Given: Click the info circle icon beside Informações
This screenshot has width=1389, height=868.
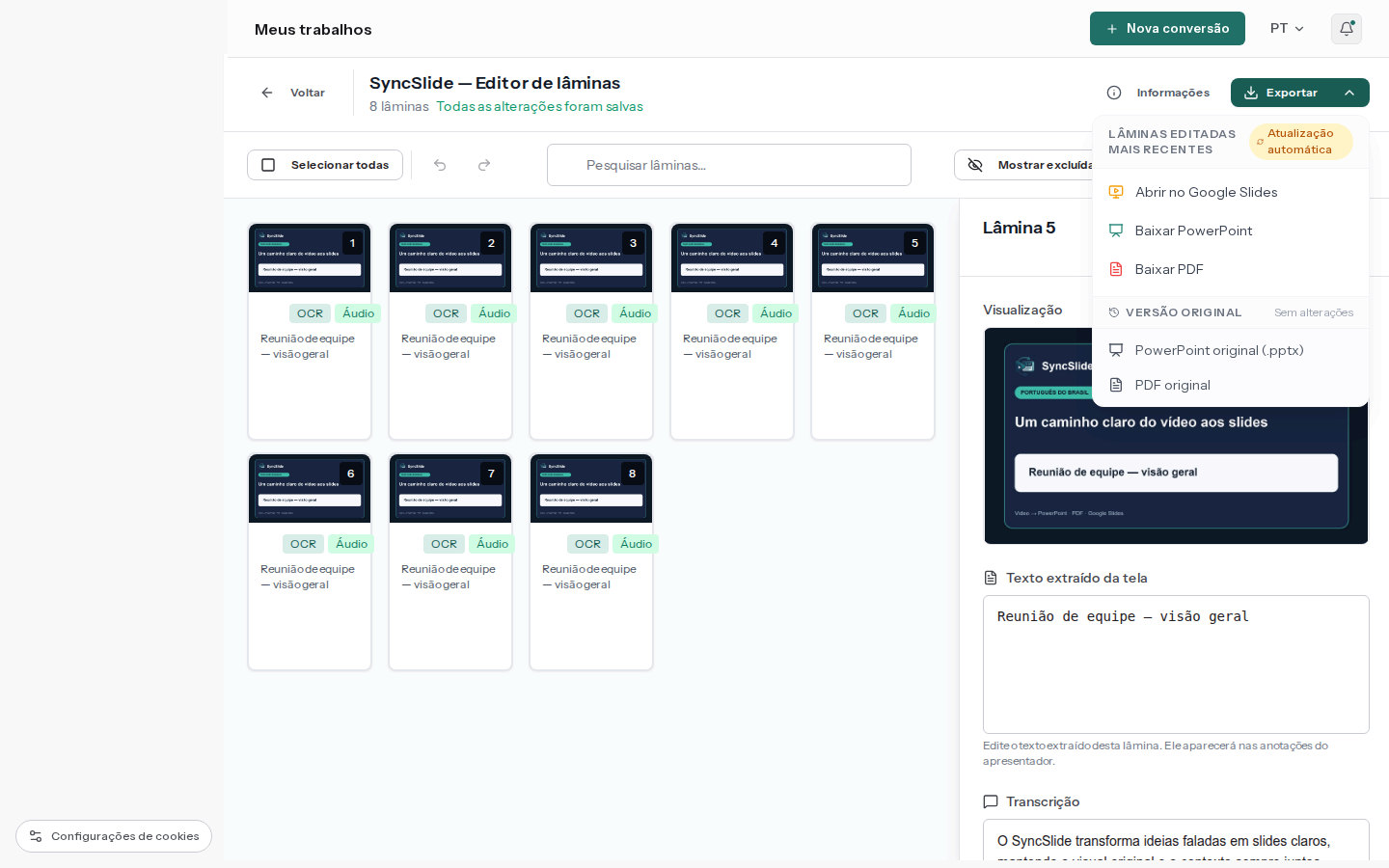Looking at the screenshot, I should point(1114,93).
